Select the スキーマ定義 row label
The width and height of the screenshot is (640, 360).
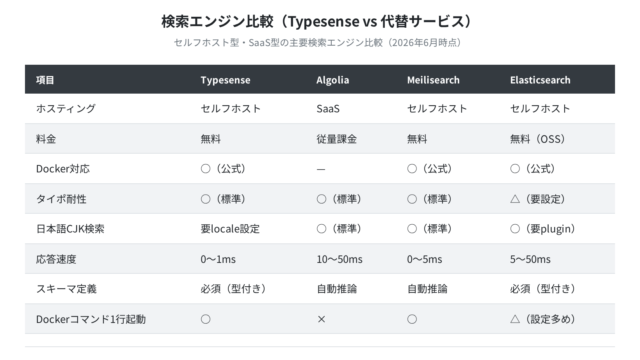(x=66, y=289)
